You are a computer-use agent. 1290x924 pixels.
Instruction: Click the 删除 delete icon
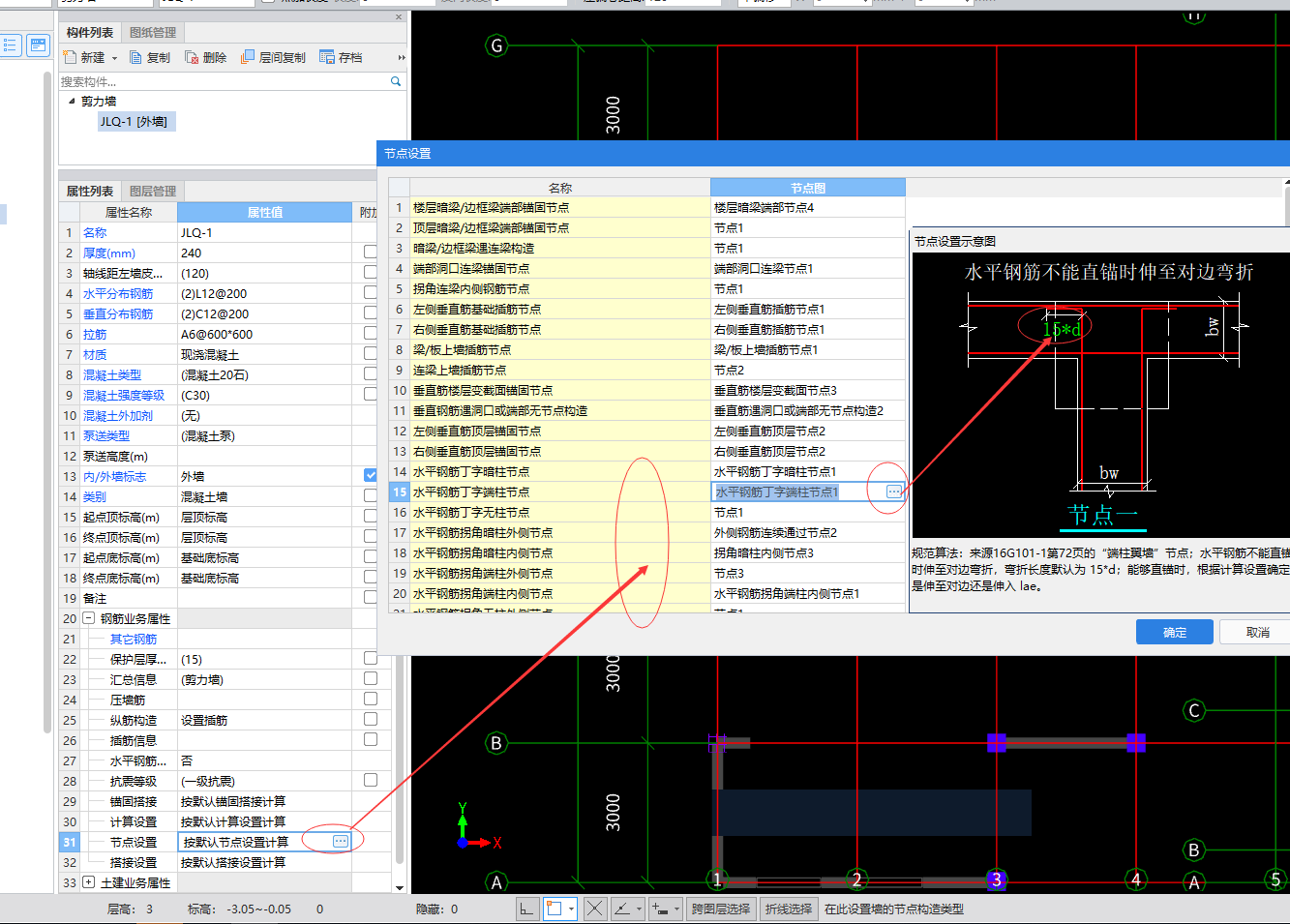[x=192, y=57]
